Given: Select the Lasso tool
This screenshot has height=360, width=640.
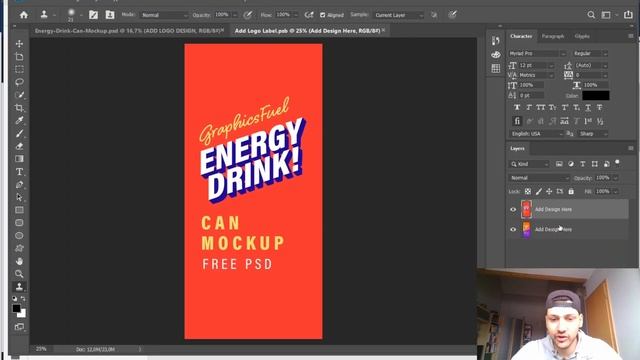Looking at the screenshot, I should point(19,82).
